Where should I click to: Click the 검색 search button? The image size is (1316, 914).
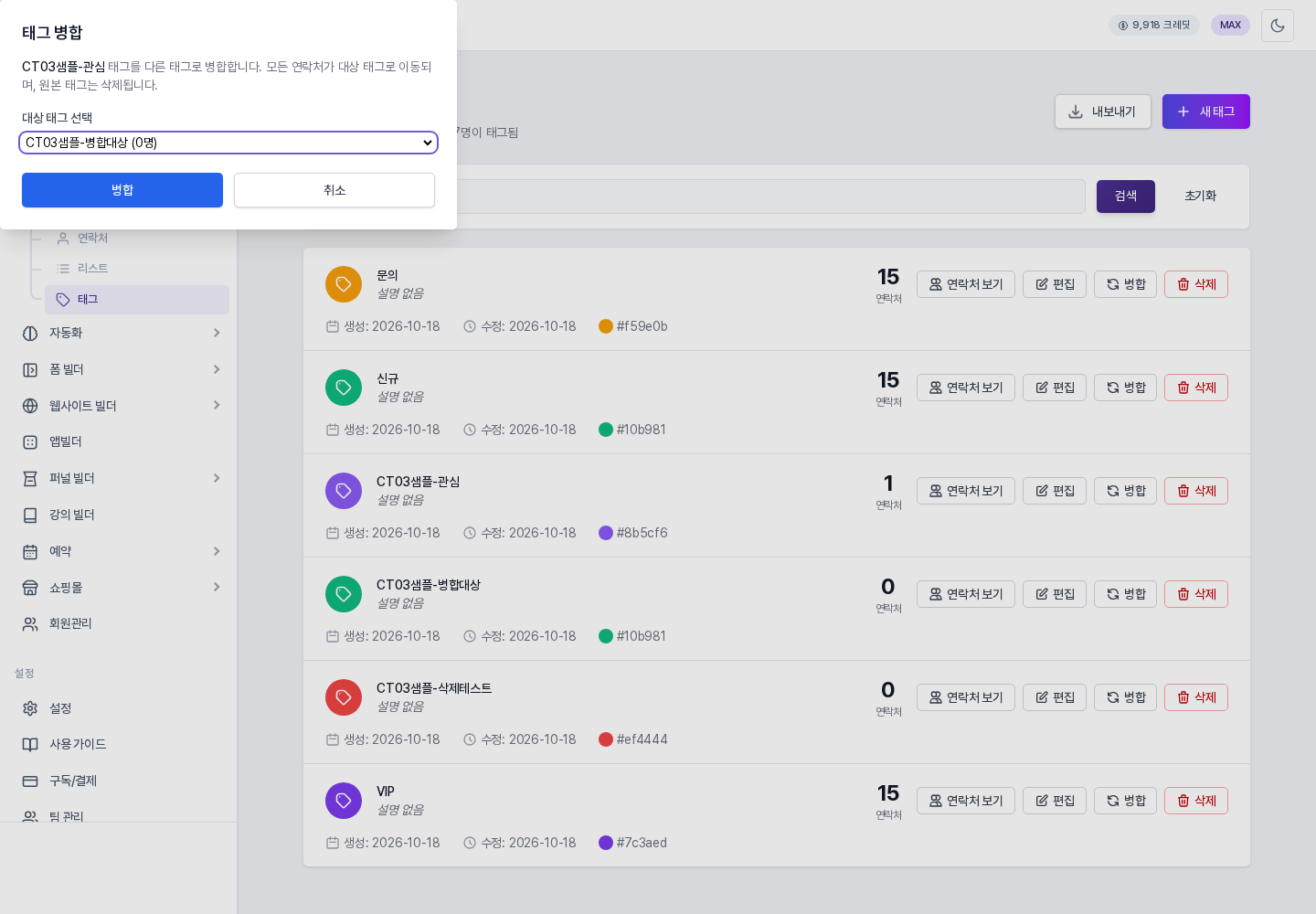pos(1126,197)
